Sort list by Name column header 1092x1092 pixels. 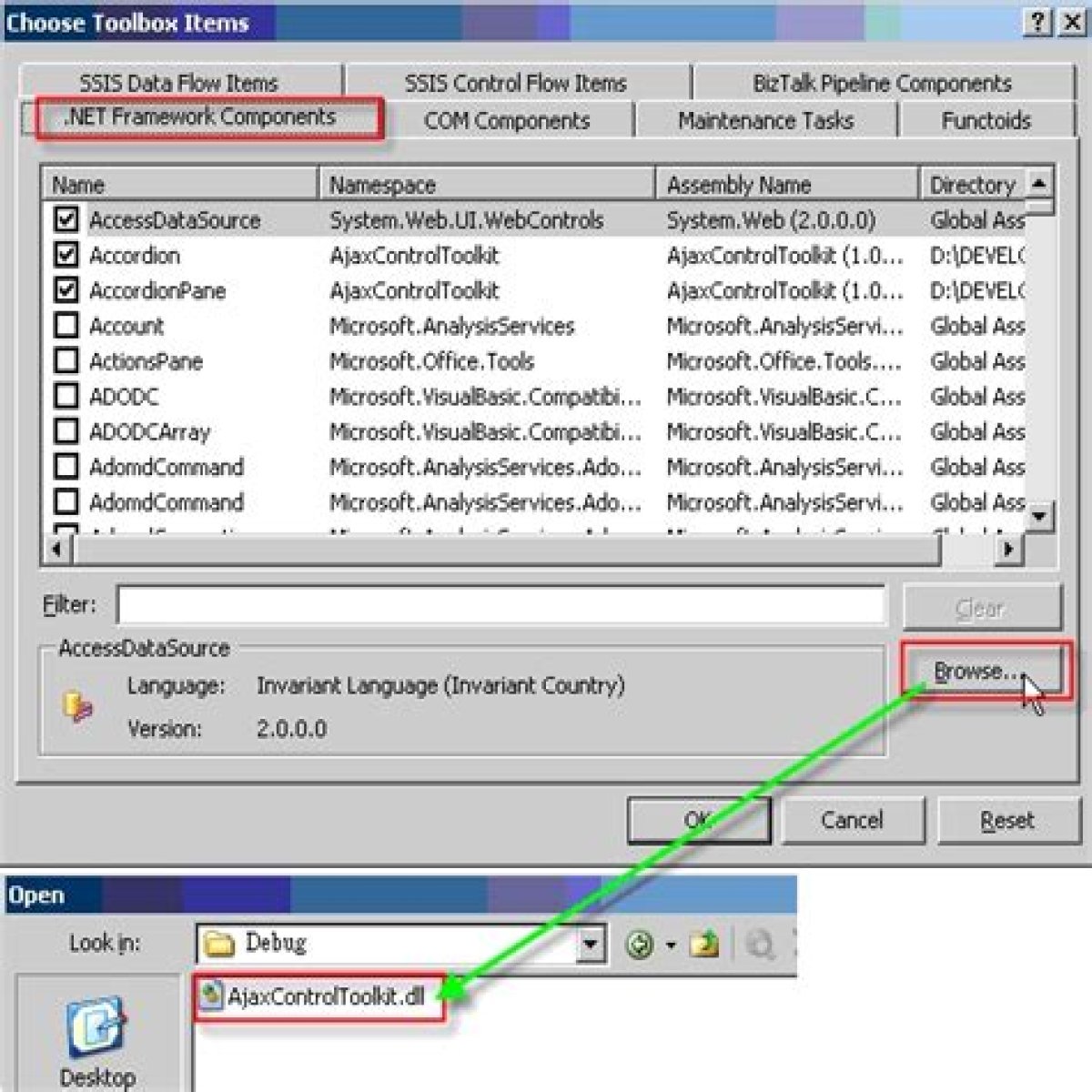click(180, 185)
